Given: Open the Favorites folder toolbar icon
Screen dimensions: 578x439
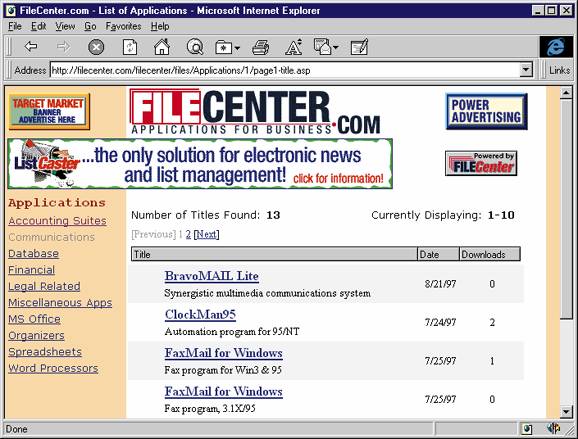Looking at the screenshot, I should click(223, 48).
